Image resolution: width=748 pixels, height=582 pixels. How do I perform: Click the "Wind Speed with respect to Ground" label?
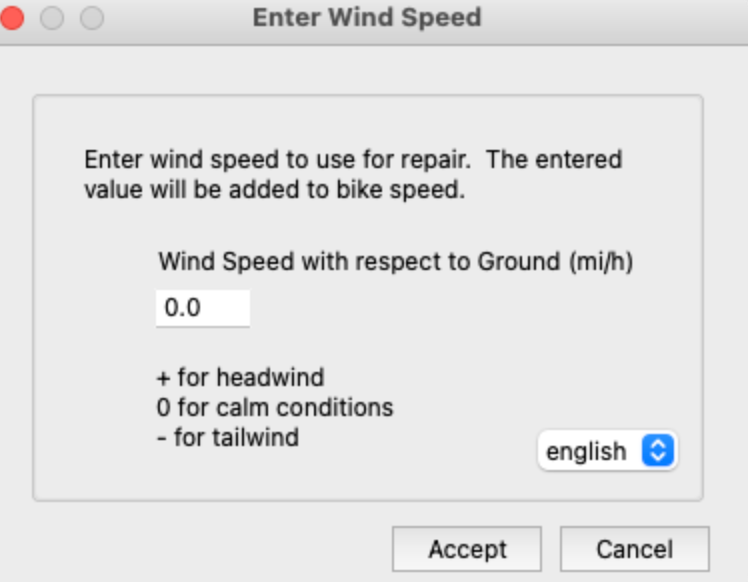pos(360,262)
